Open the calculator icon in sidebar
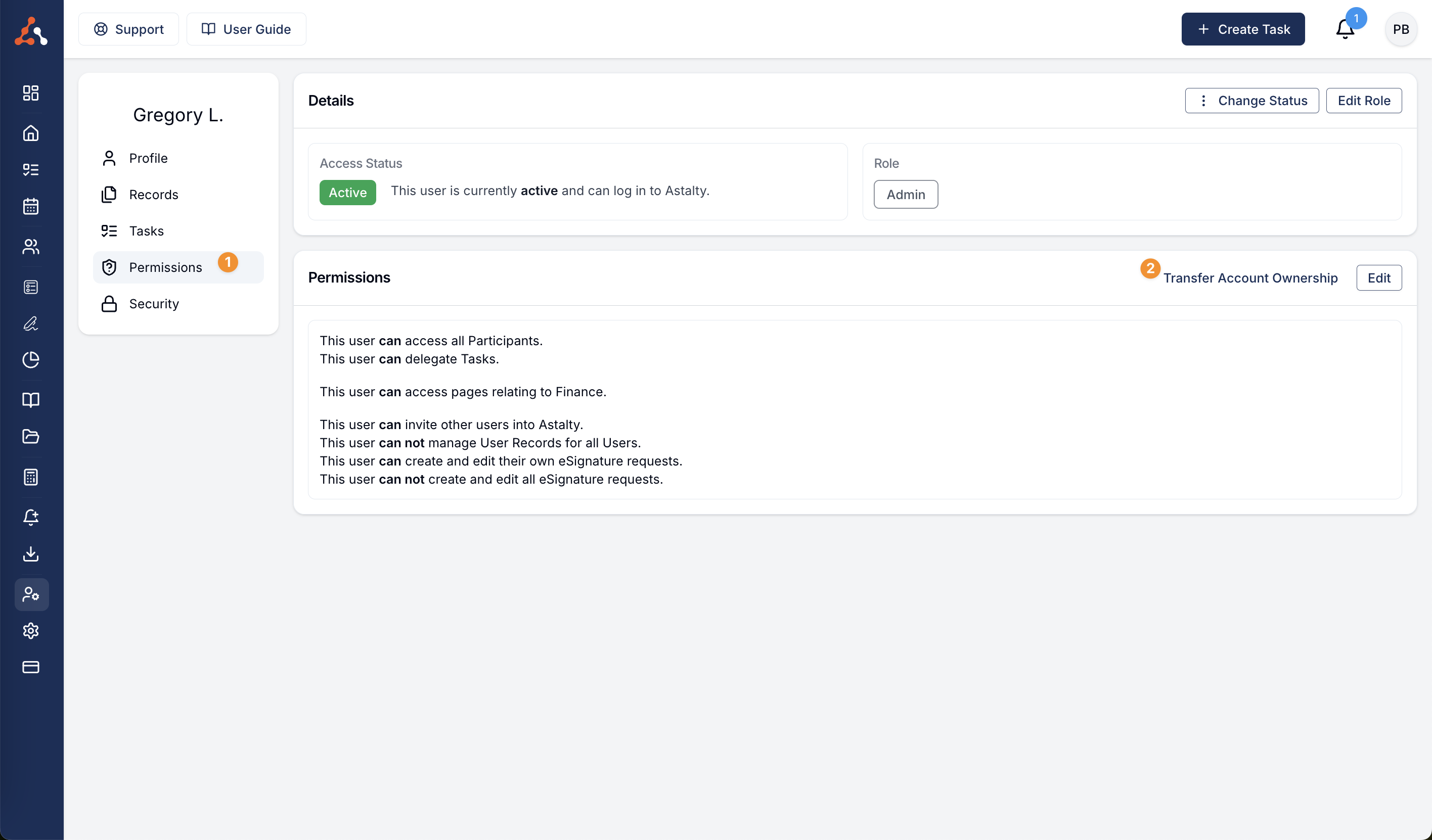Image resolution: width=1432 pixels, height=840 pixels. coord(31,477)
